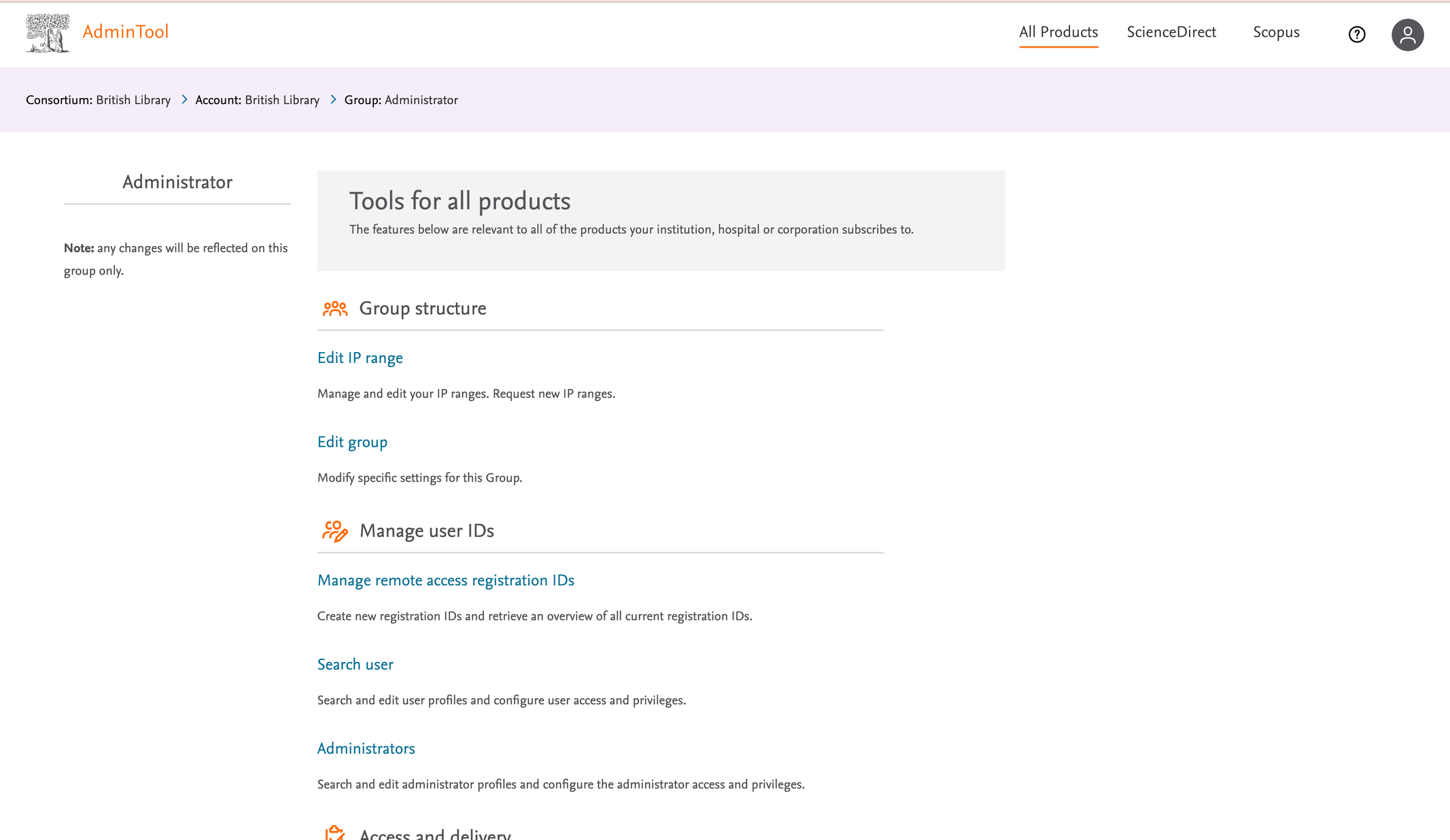Open Manage remote access registration IDs
Image resolution: width=1450 pixels, height=840 pixels.
click(445, 580)
